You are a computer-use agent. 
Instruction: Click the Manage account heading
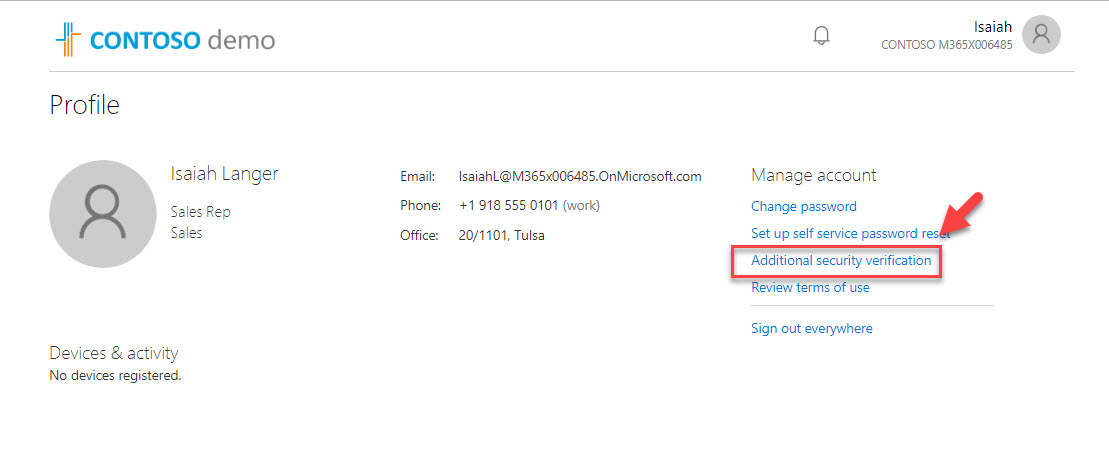coord(813,175)
